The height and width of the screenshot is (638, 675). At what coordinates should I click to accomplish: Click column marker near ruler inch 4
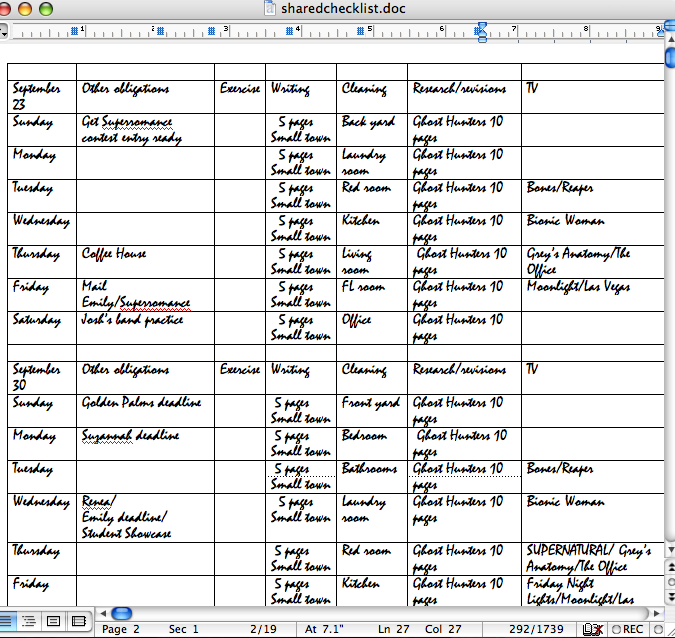pos(290,31)
